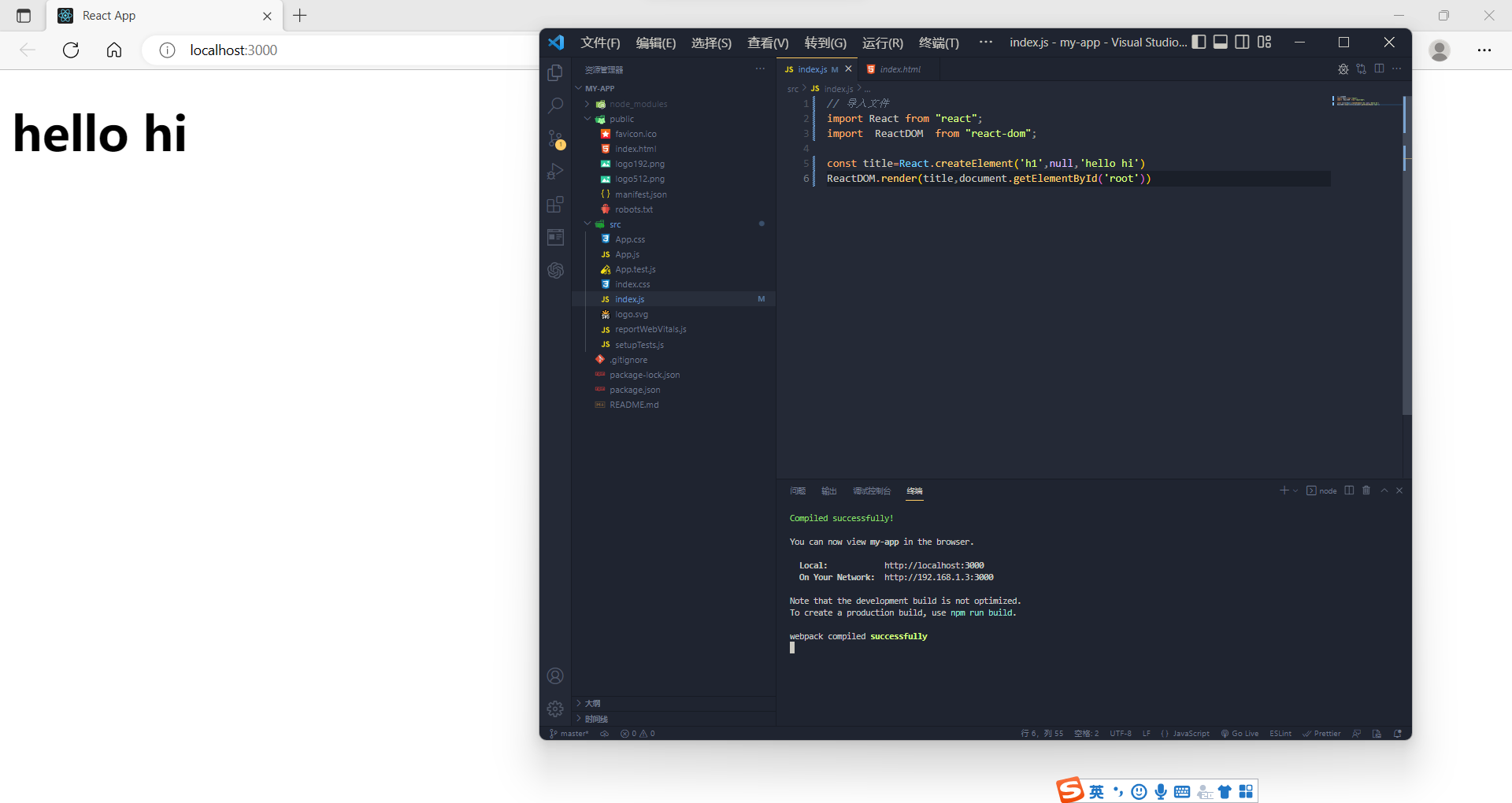Open the ChatGPT extension icon in the sidebar

pos(556,270)
